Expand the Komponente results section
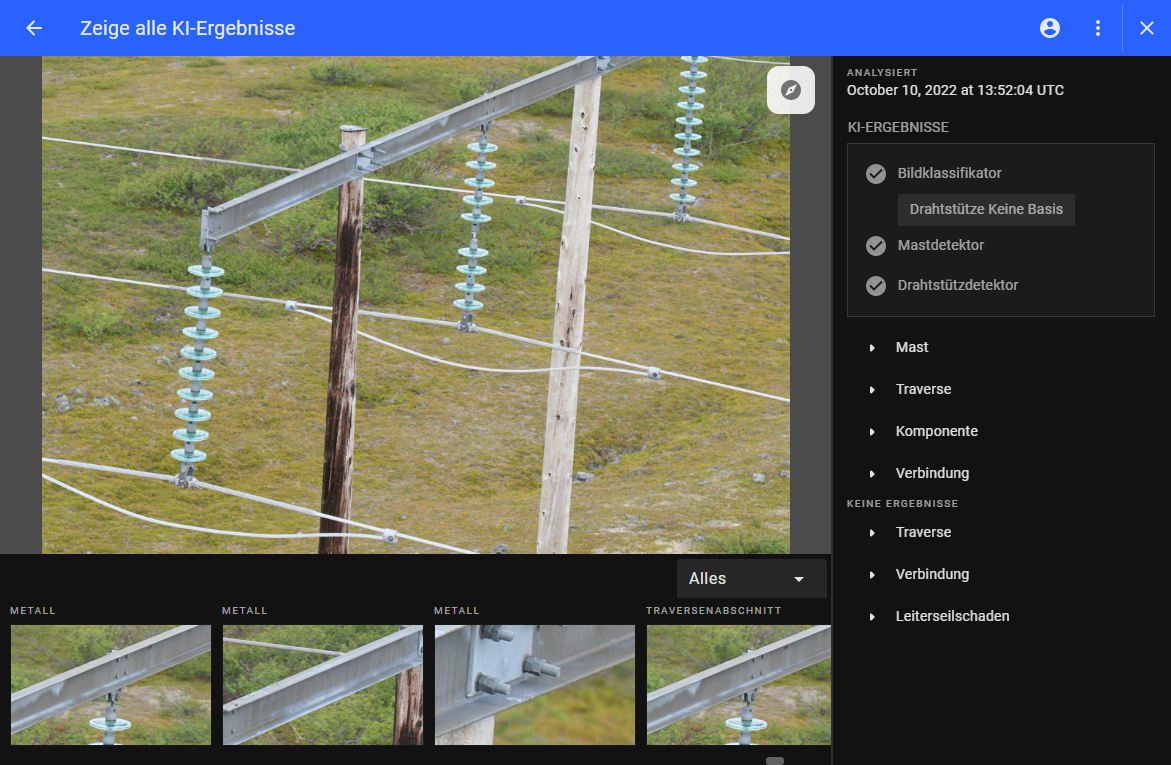Image resolution: width=1171 pixels, height=765 pixels. click(873, 432)
